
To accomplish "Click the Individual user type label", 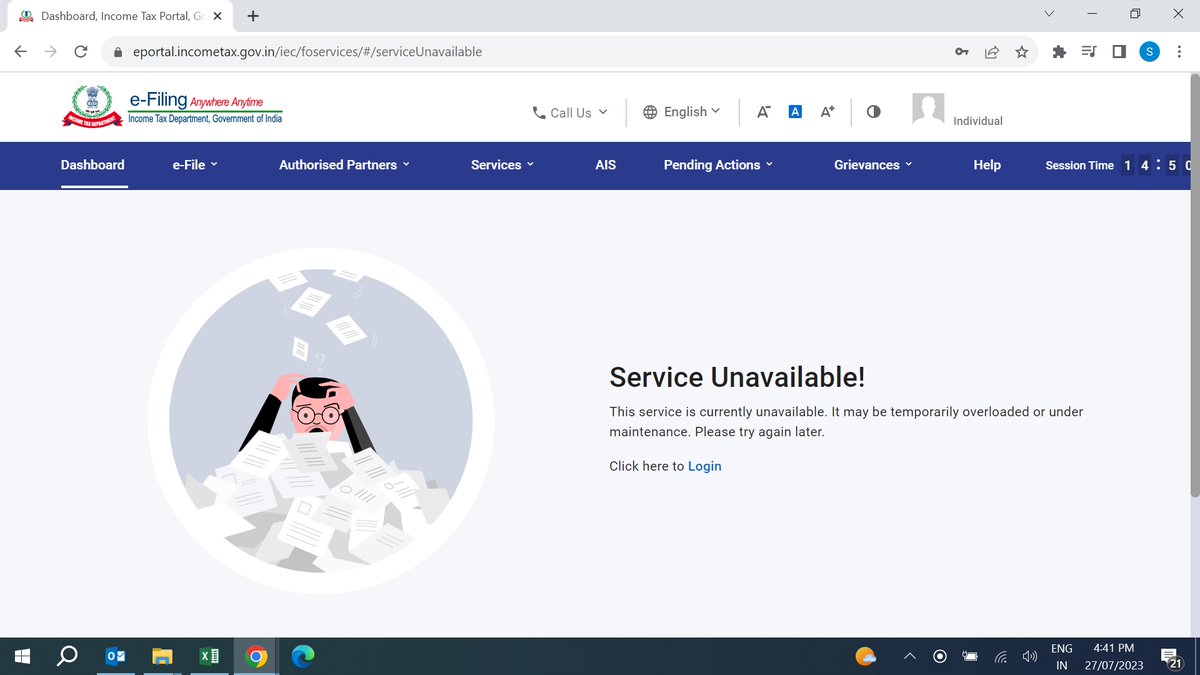I will coord(978,121).
